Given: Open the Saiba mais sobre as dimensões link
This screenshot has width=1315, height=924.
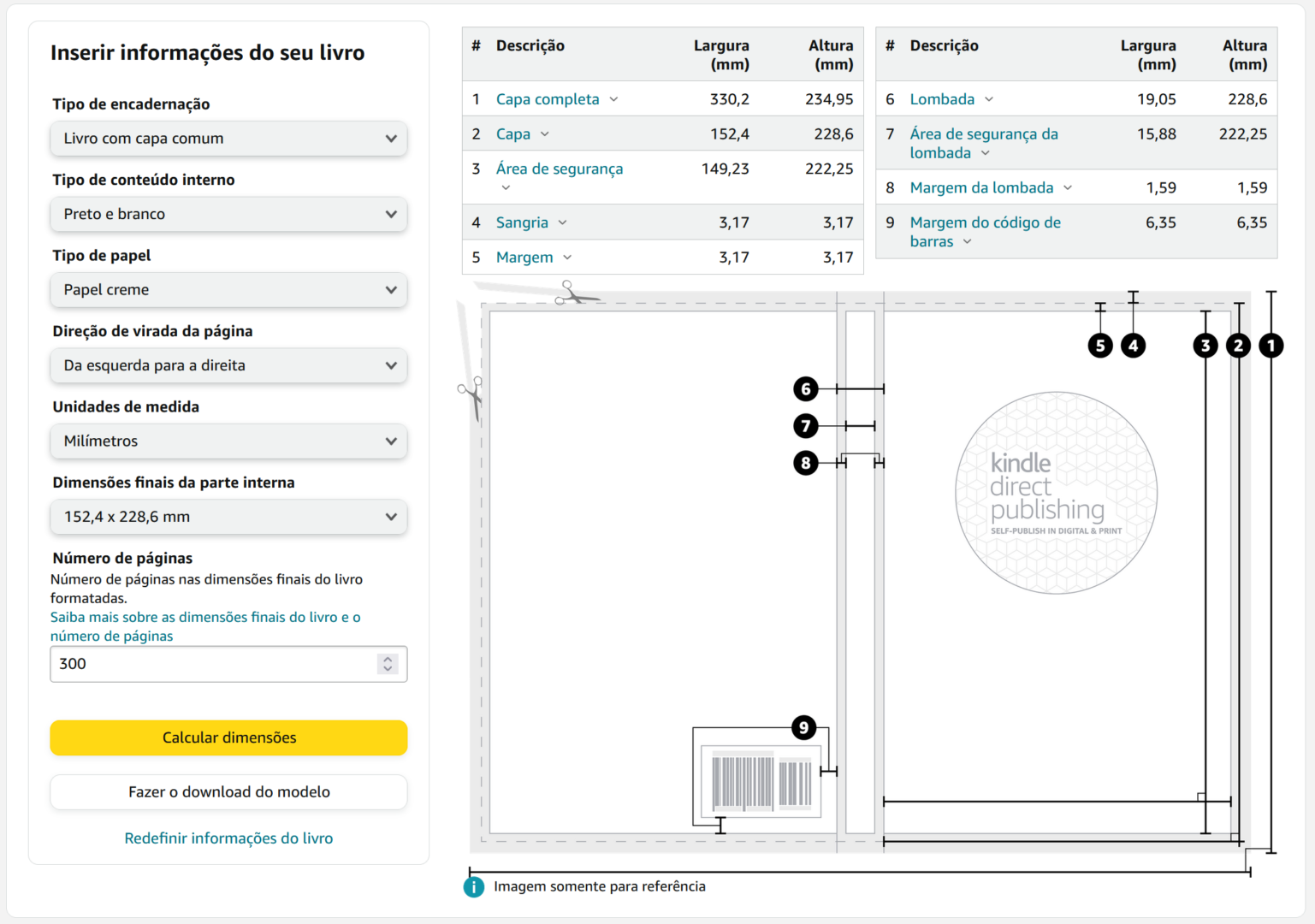Looking at the screenshot, I should (205, 626).
